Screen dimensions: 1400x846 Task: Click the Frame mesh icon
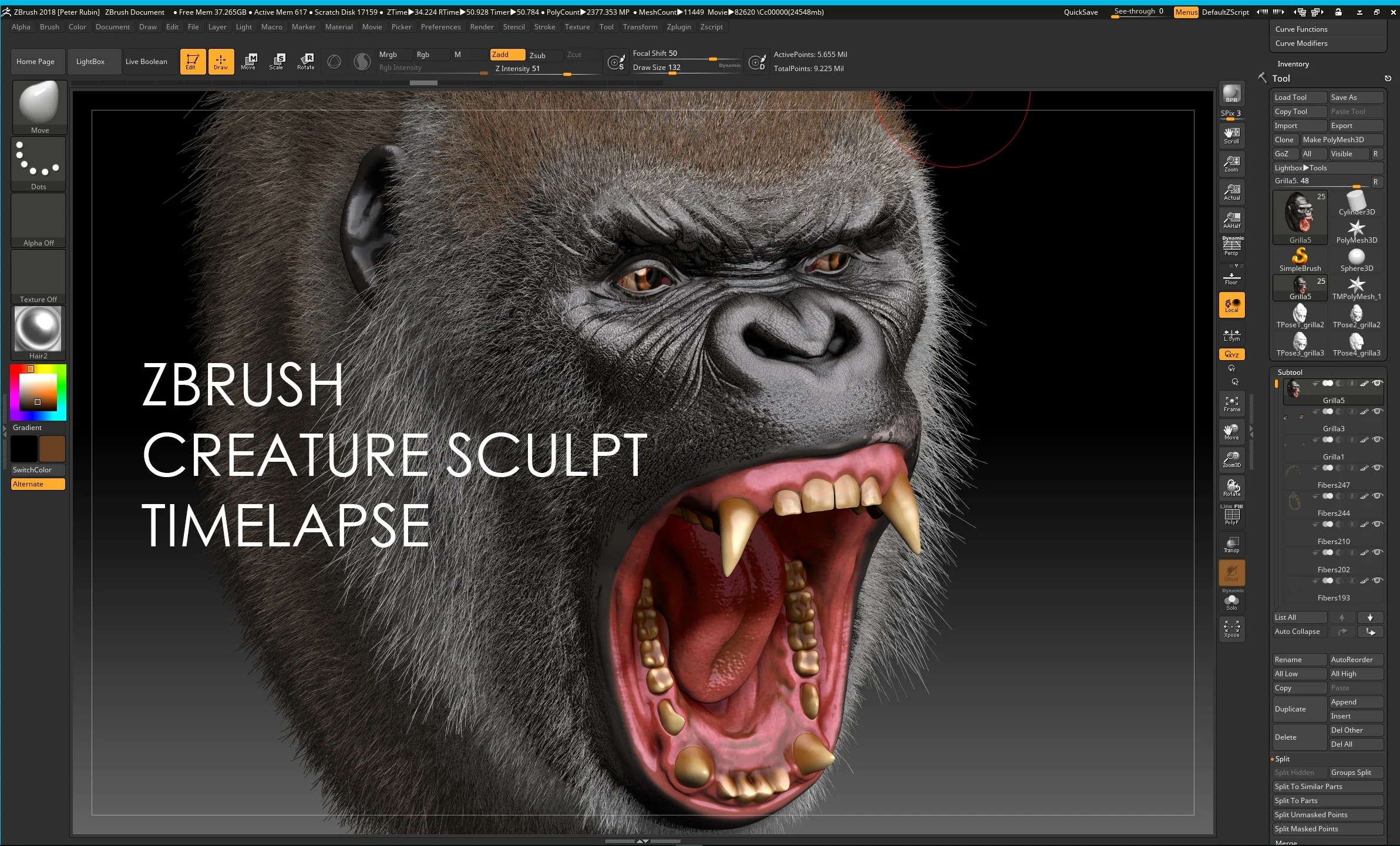pyautogui.click(x=1231, y=404)
